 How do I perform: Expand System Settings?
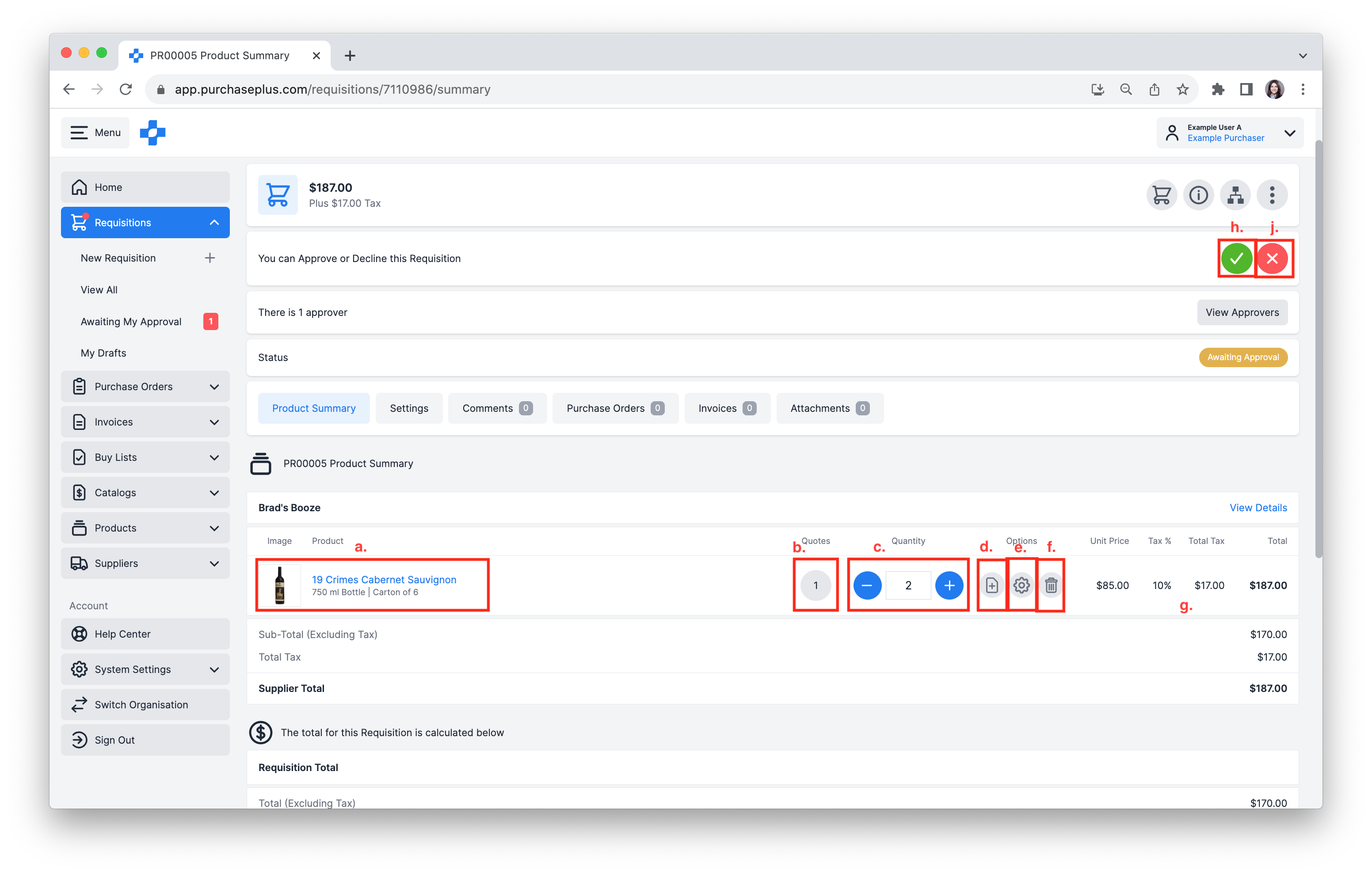pos(145,669)
